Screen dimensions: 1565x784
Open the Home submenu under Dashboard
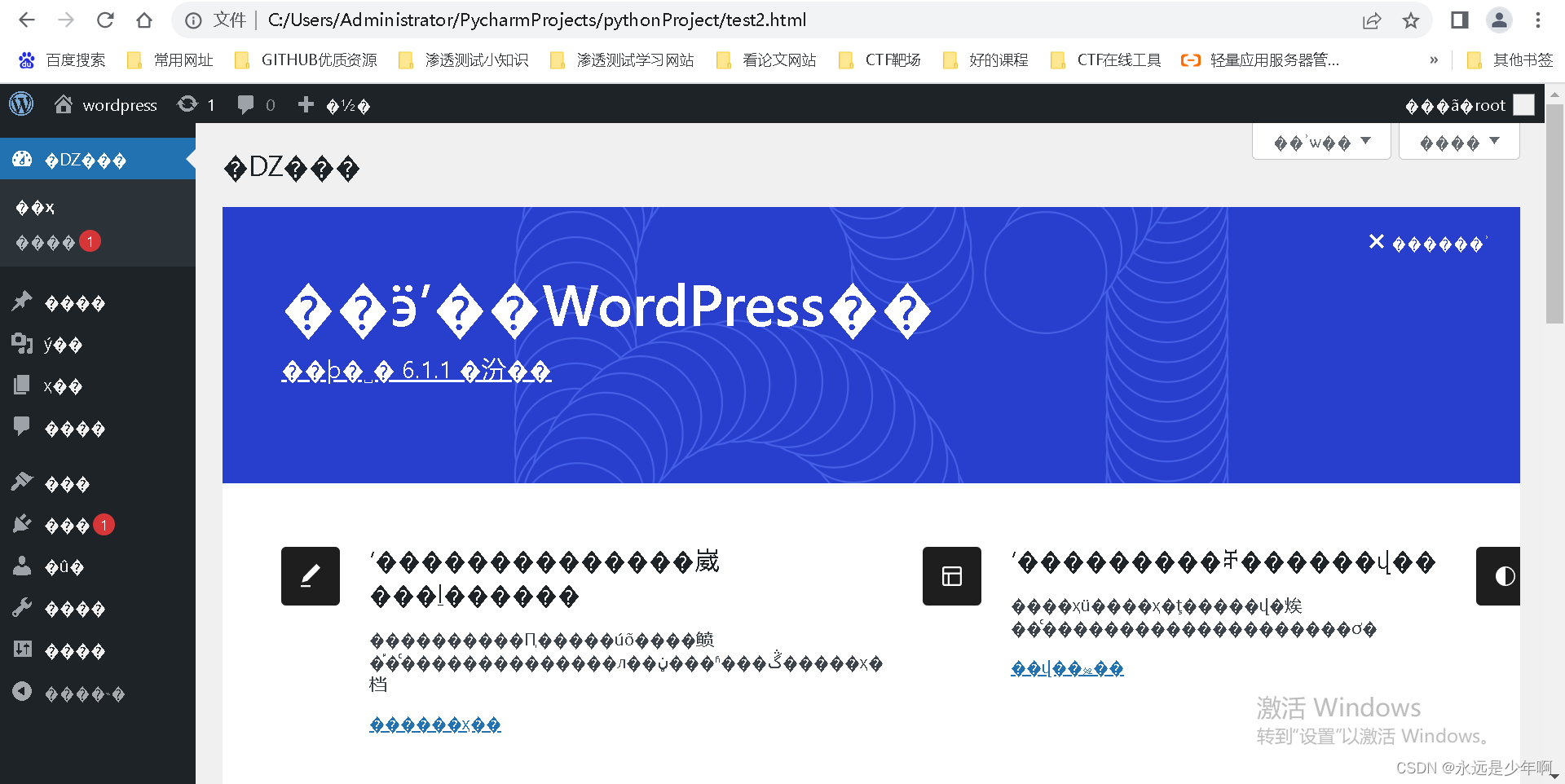36,208
